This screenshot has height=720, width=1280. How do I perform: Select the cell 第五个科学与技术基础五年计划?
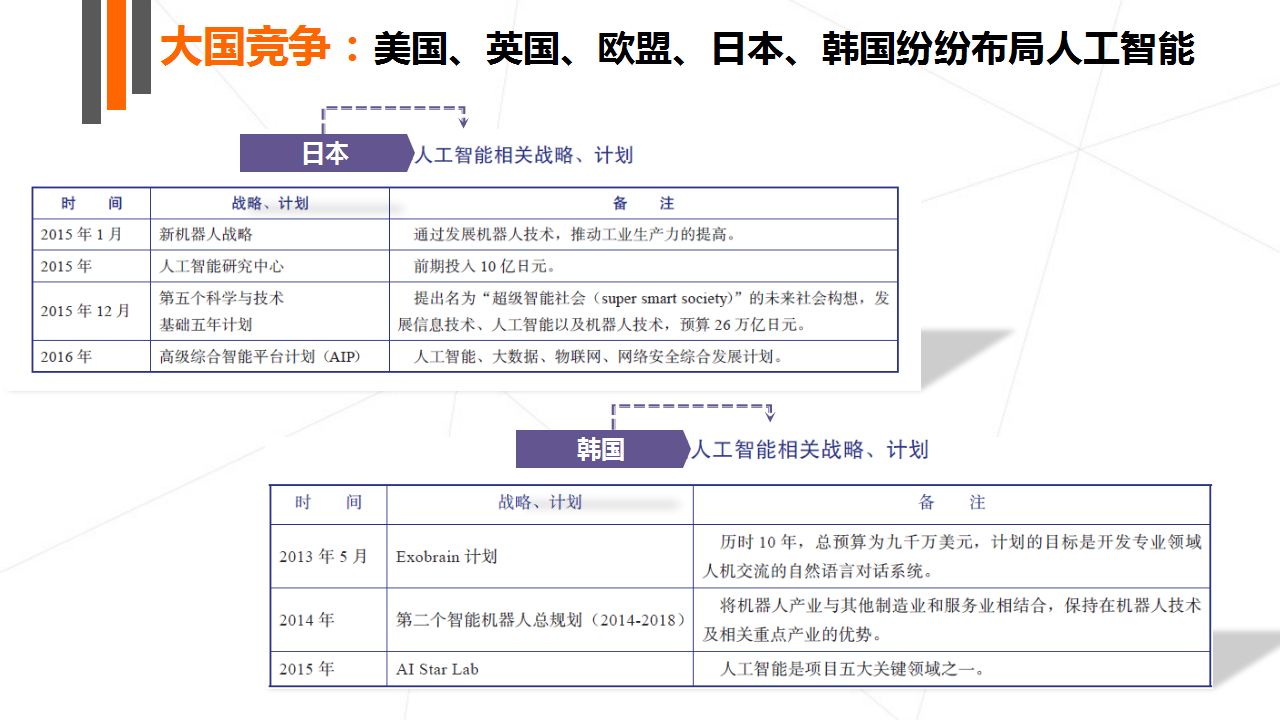point(270,311)
